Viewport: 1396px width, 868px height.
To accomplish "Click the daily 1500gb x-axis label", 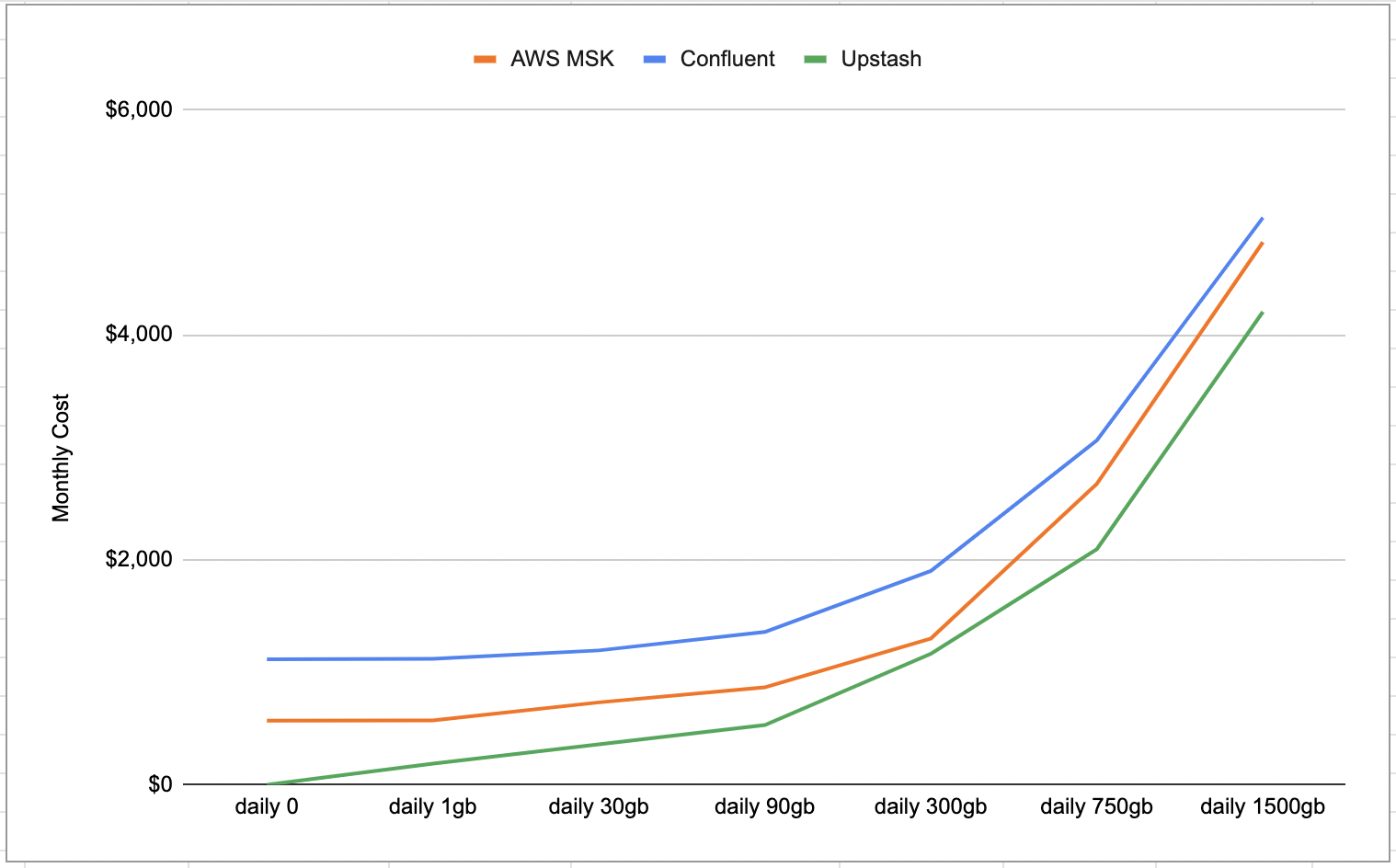I will 1263,806.
